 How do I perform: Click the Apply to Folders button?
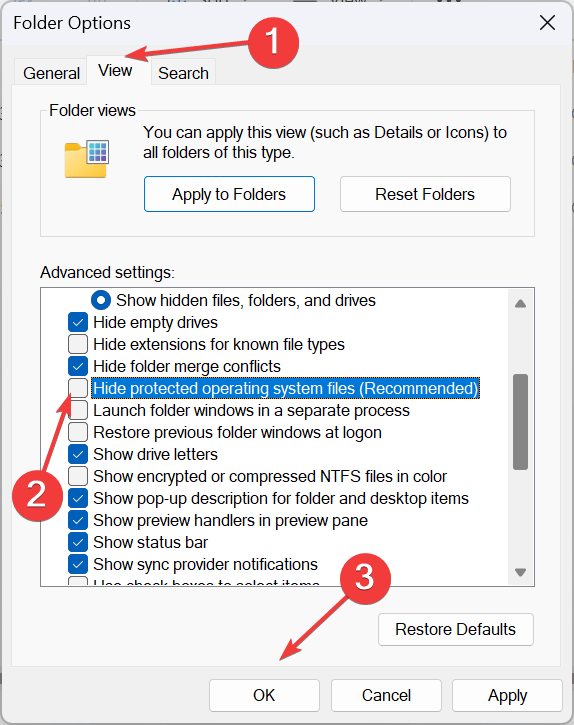pyautogui.click(x=229, y=194)
